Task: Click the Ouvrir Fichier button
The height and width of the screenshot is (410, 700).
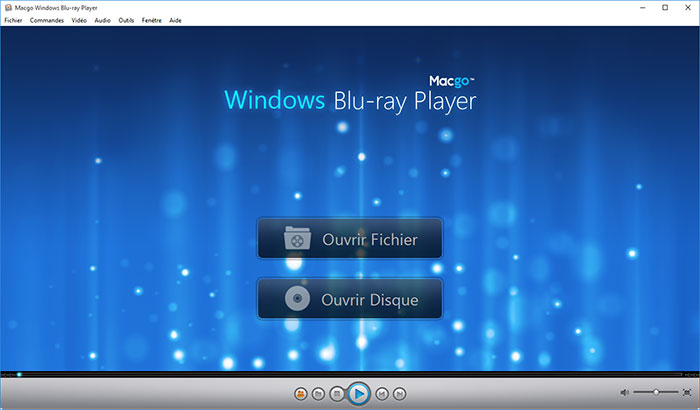Action: click(350, 238)
